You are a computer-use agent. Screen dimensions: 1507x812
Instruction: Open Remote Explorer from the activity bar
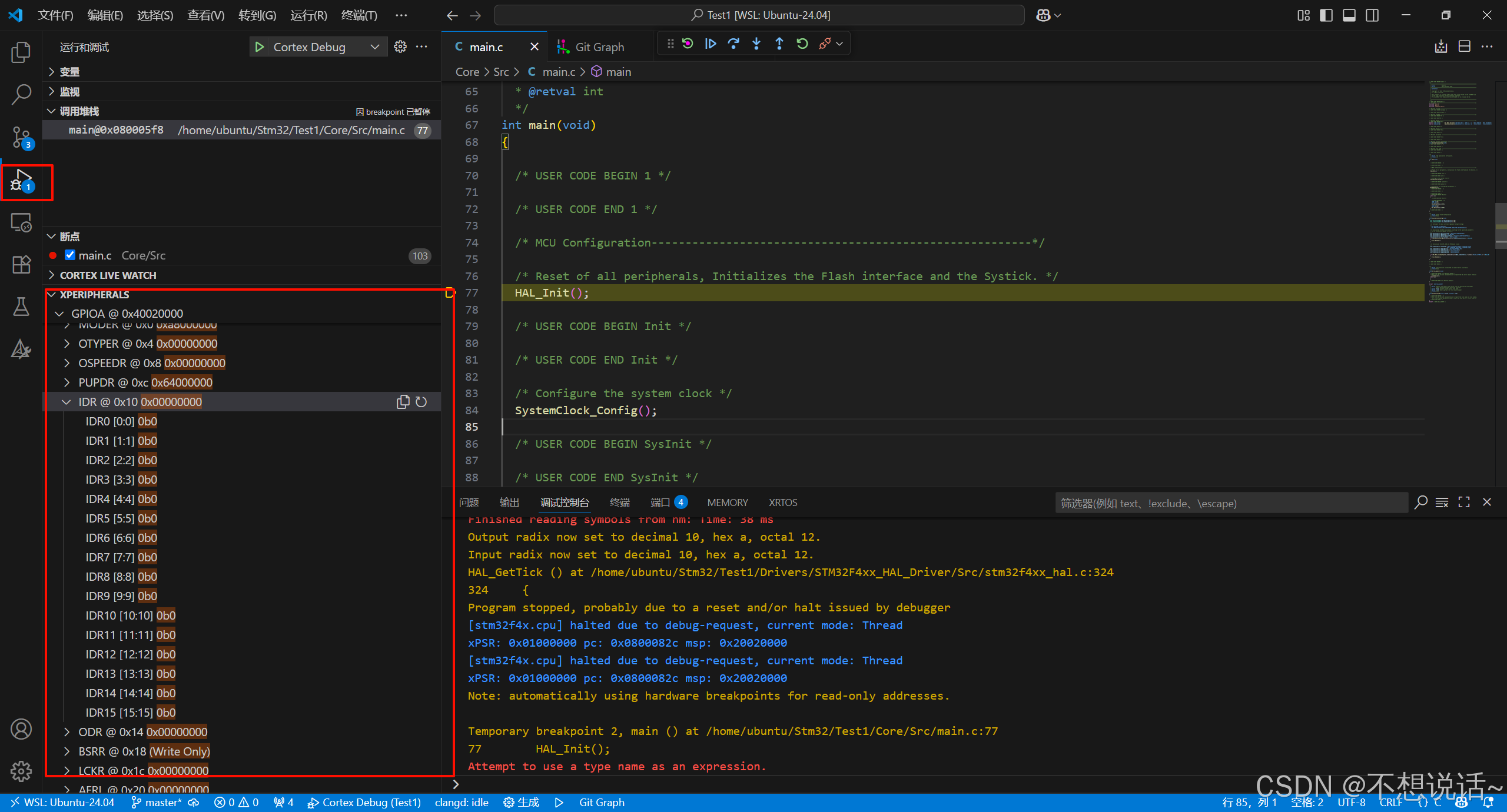pos(21,222)
